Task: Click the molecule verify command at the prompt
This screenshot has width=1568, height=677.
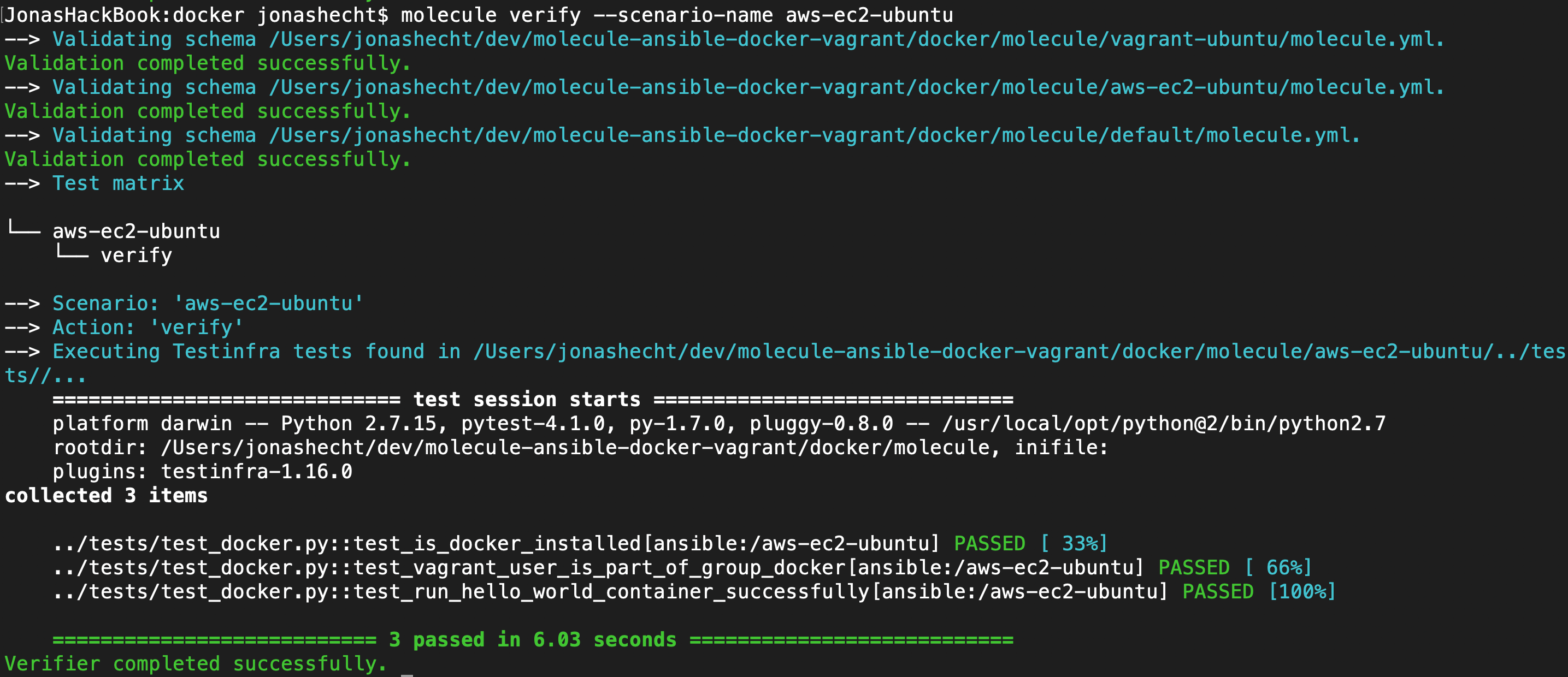Action: click(676, 15)
